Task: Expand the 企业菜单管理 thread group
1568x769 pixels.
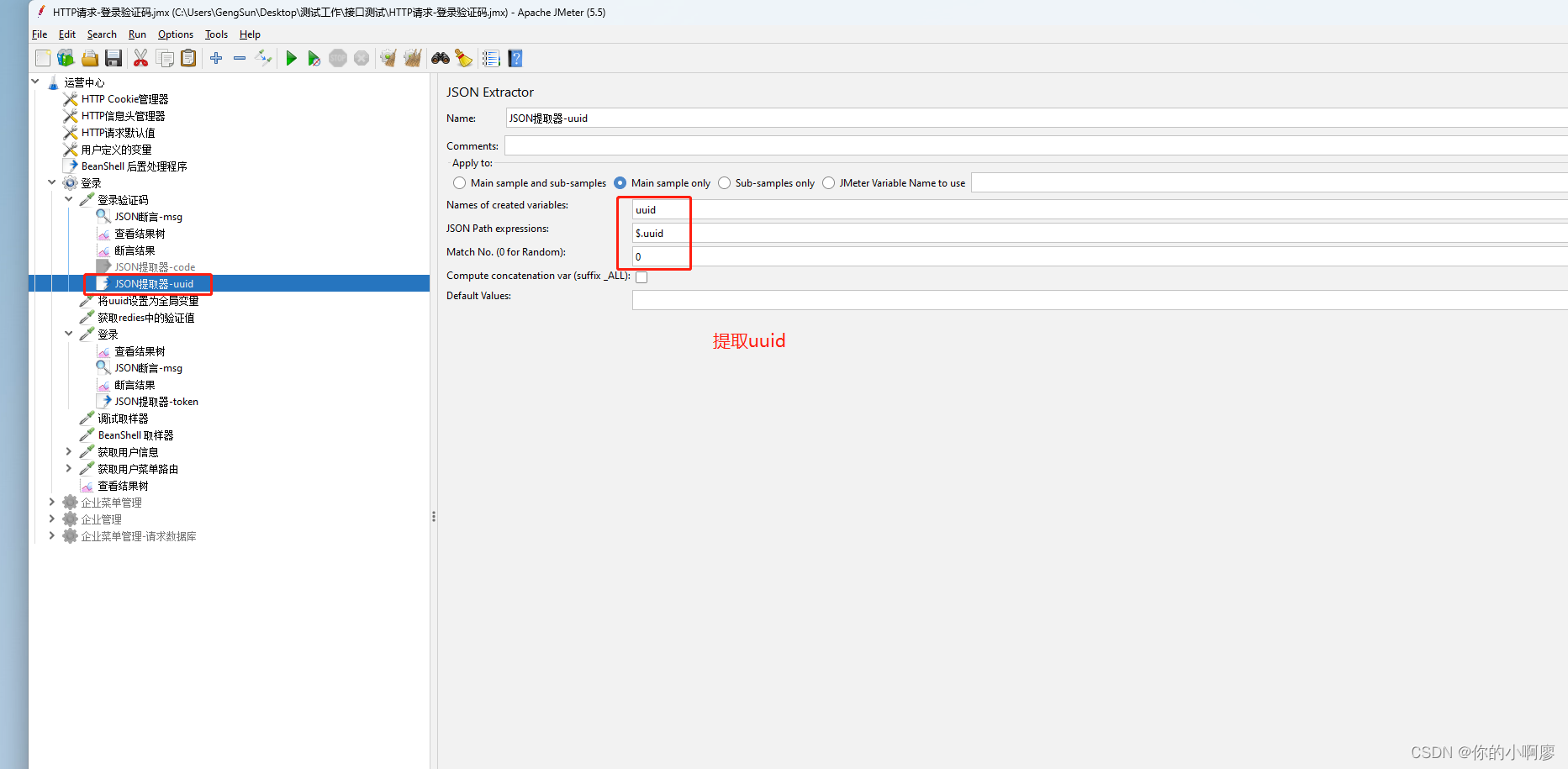Action: point(52,502)
